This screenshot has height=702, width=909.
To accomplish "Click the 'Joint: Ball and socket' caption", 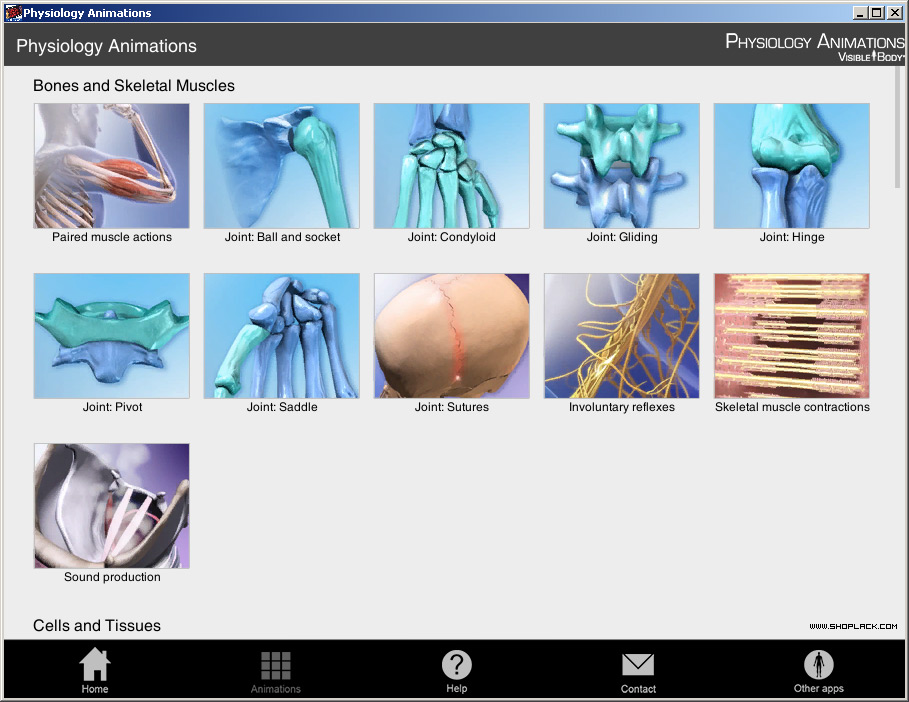I will tap(282, 237).
